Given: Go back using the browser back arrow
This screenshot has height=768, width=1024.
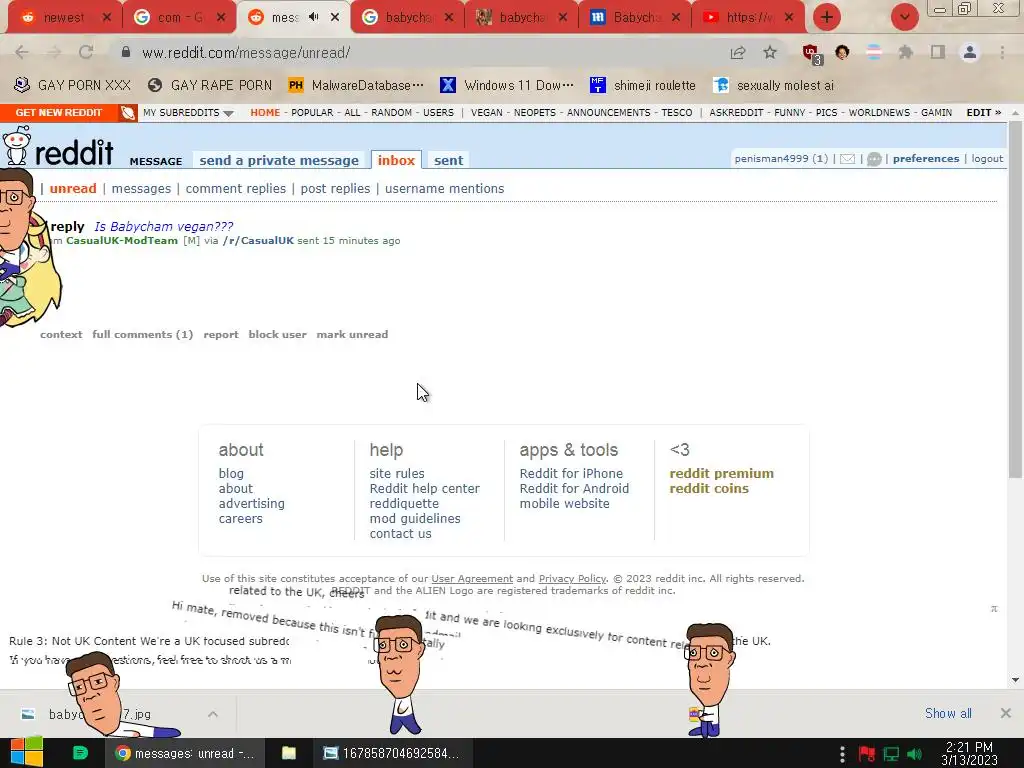Looking at the screenshot, I should (22, 52).
